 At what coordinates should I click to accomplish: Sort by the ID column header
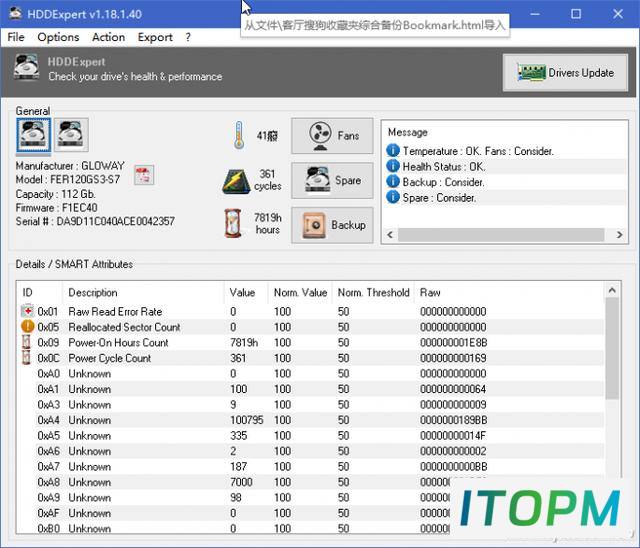tap(41, 293)
